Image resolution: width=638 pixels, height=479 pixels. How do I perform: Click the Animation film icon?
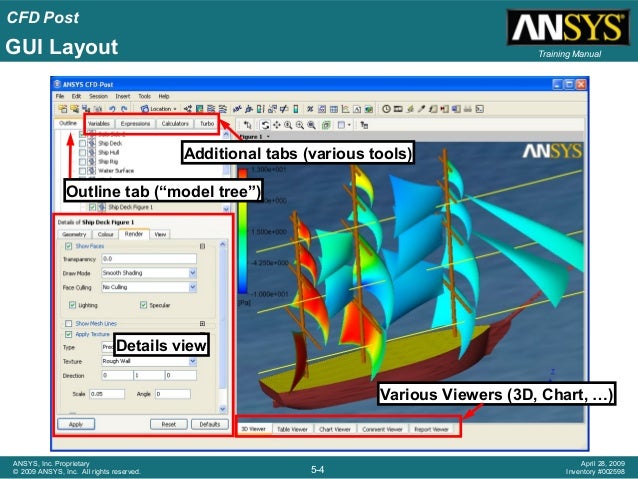pyautogui.click(x=398, y=109)
